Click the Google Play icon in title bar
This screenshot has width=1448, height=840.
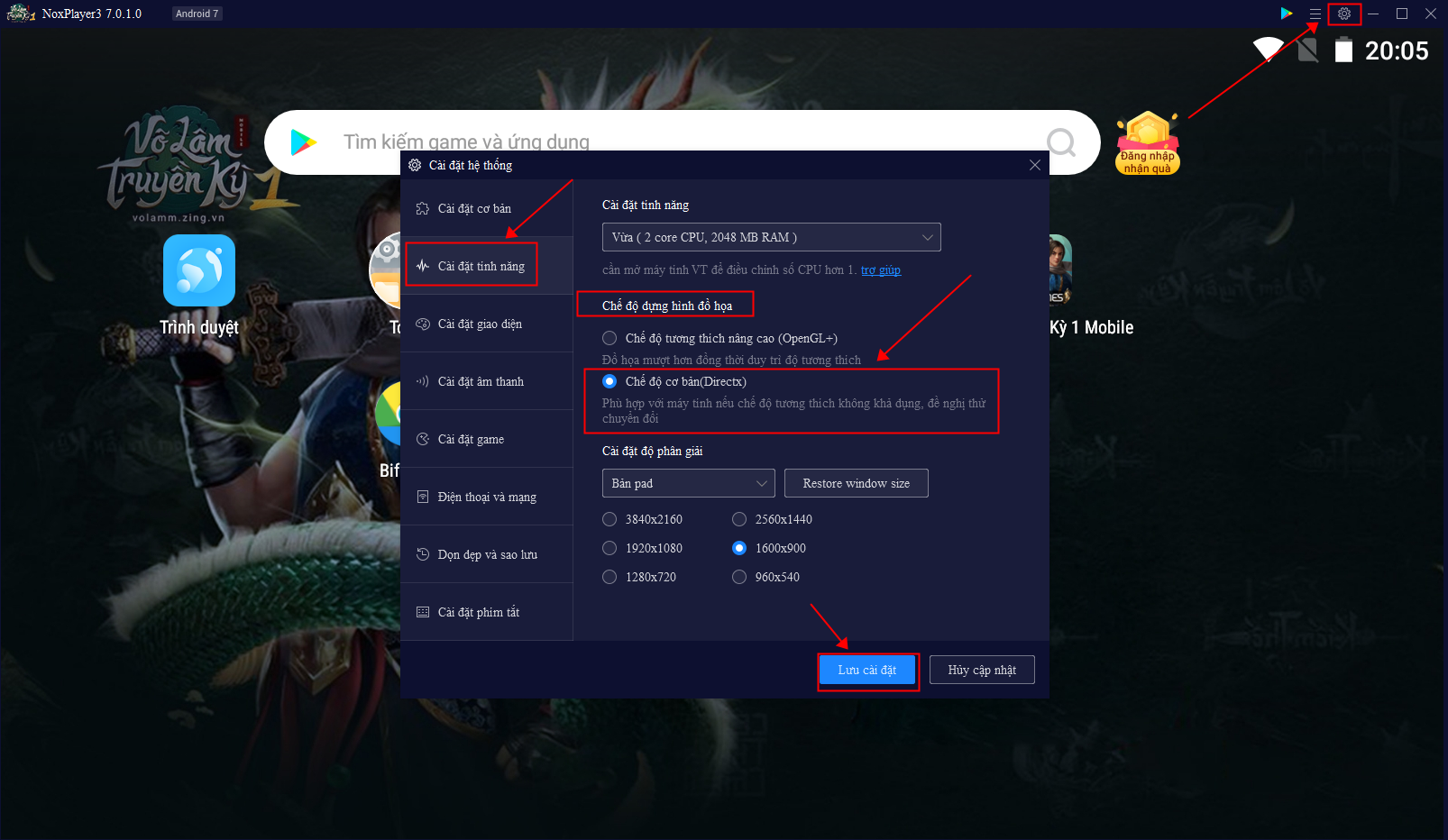click(1287, 14)
